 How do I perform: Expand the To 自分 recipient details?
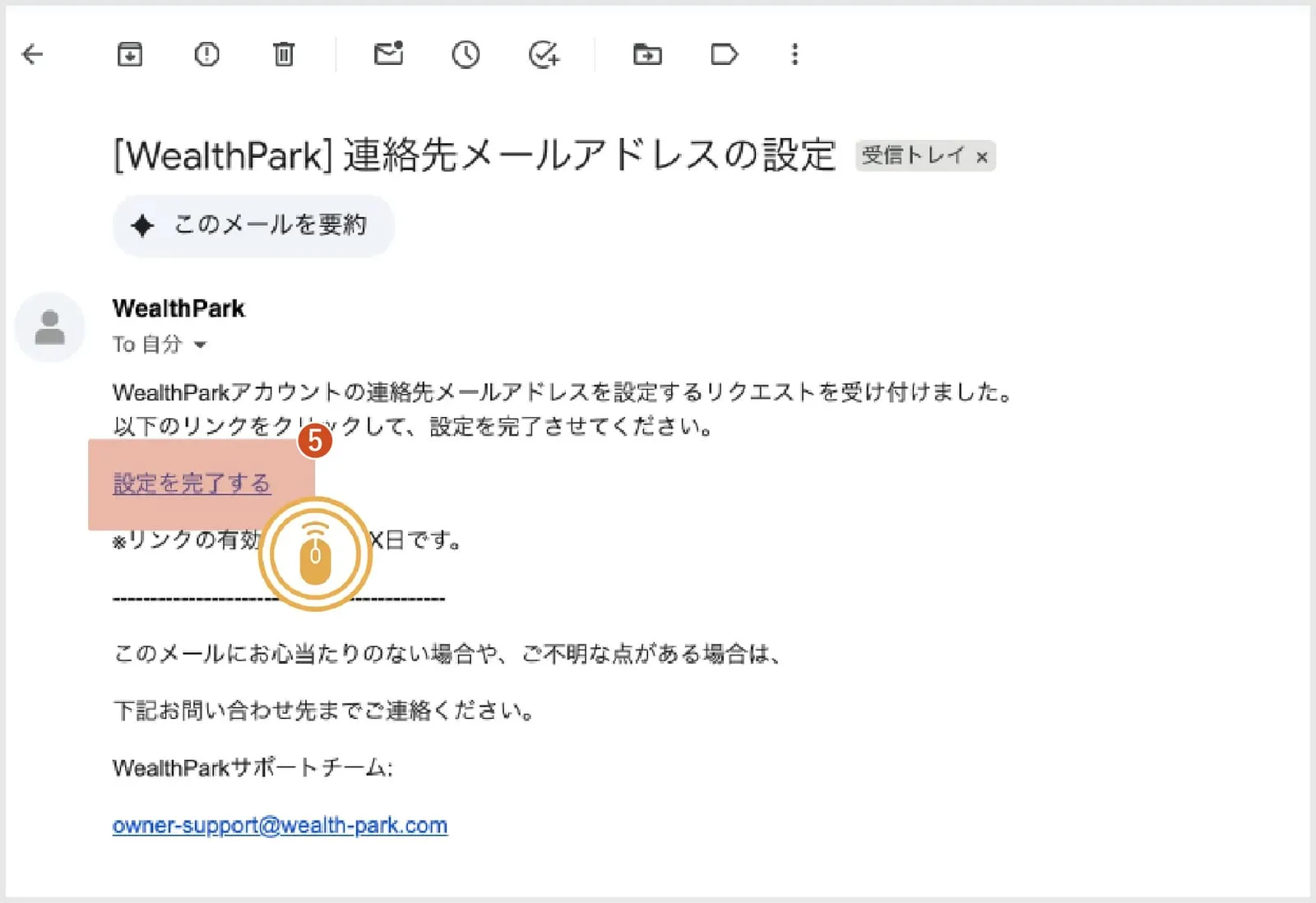click(200, 345)
